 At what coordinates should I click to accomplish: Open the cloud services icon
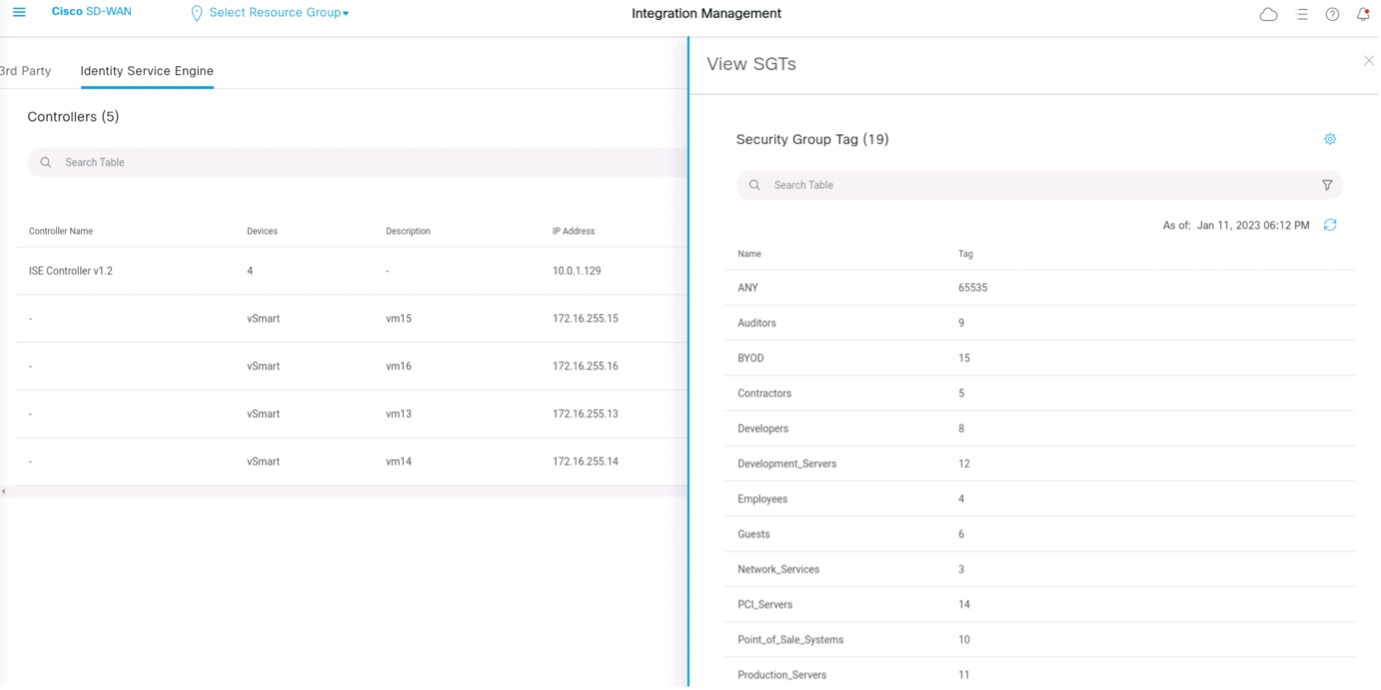click(1268, 13)
